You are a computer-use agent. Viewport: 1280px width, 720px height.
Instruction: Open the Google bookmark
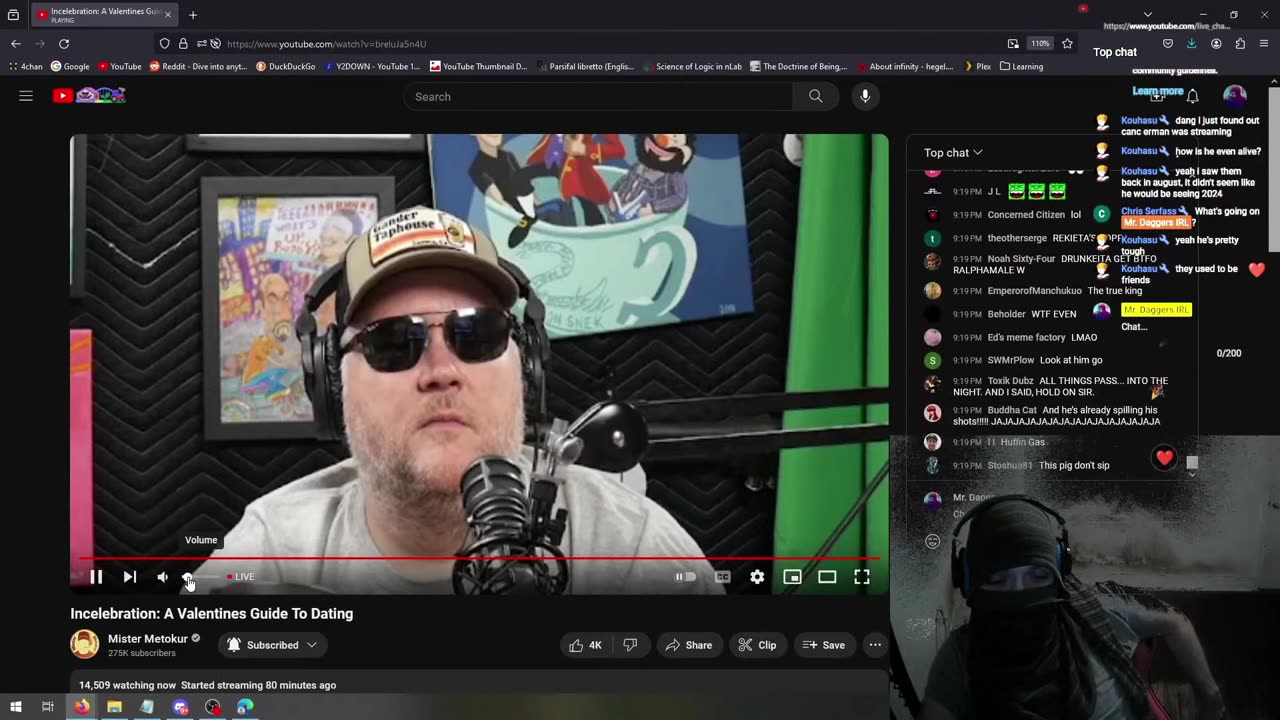(x=70, y=67)
